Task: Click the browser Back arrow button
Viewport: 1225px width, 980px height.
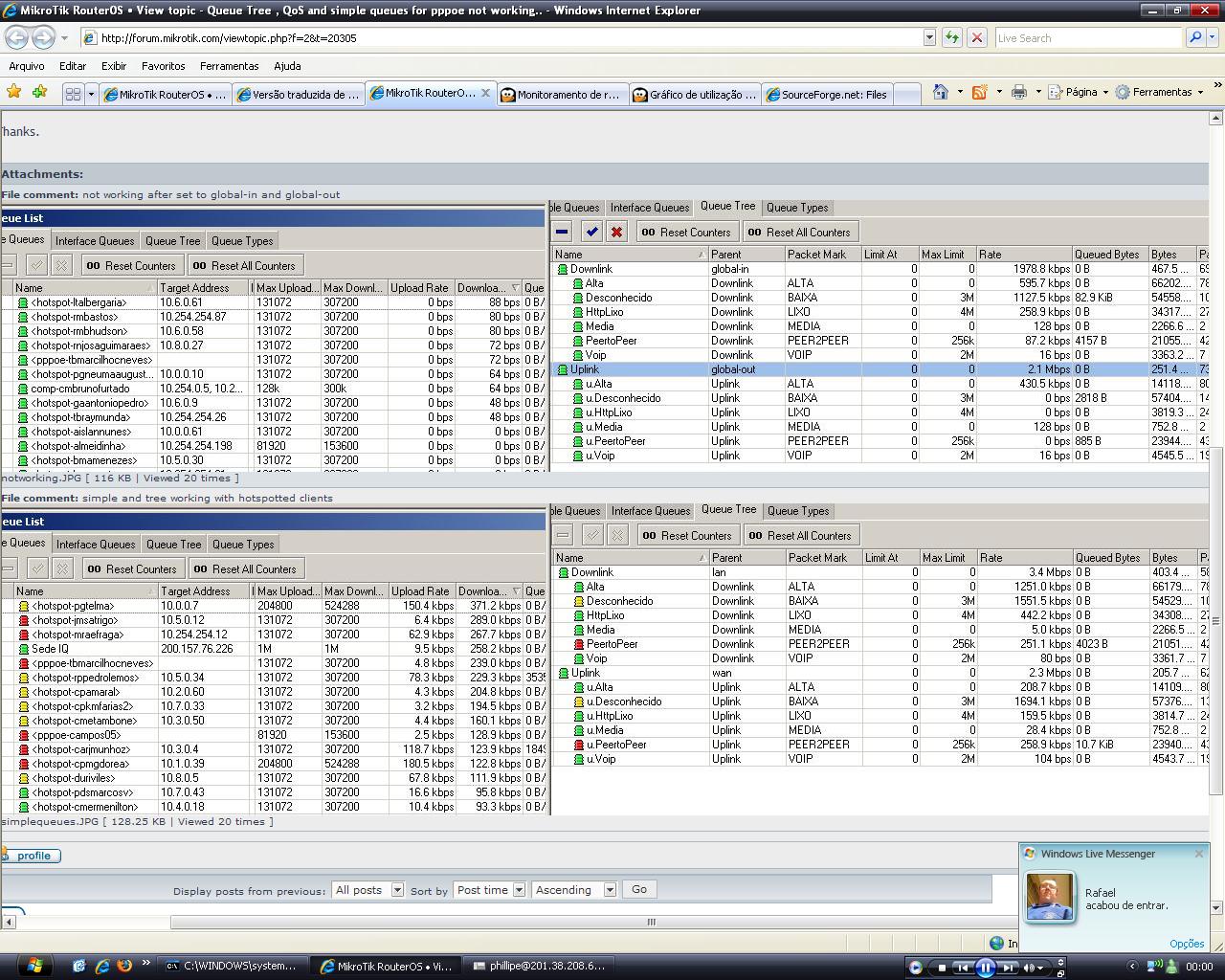Action: (x=16, y=37)
